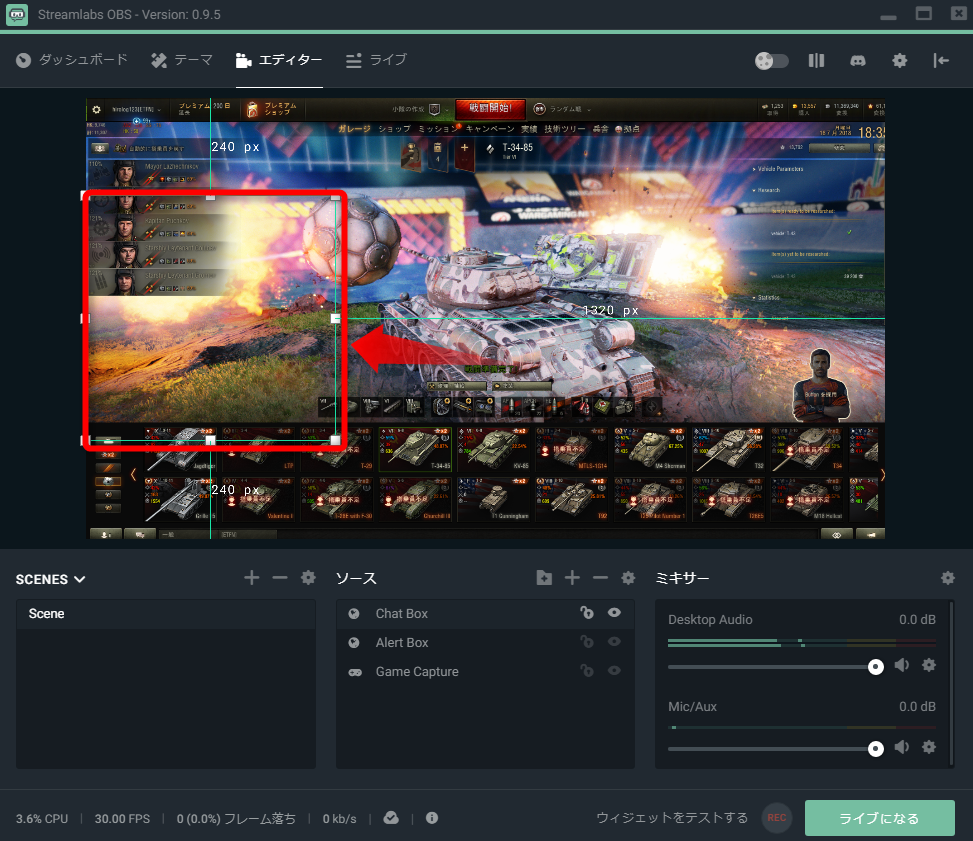This screenshot has width=973, height=841.
Task: Click the ライブになる go live button
Action: pos(879,818)
